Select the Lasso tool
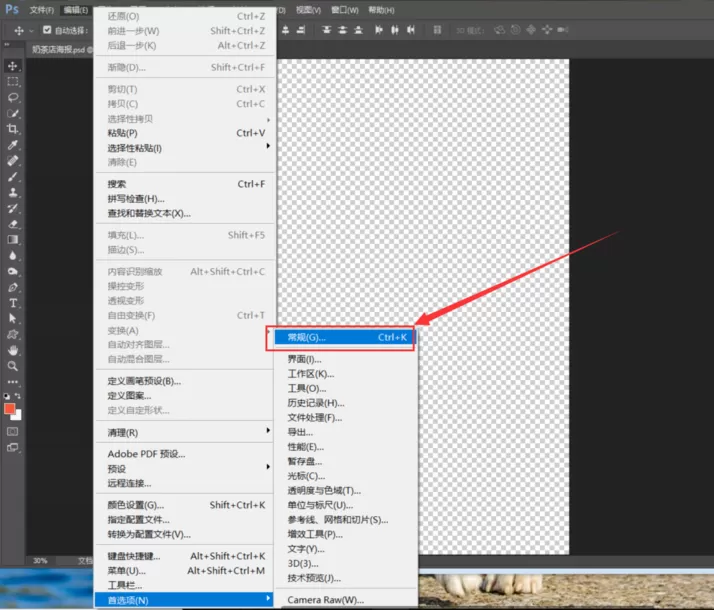Viewport: 714px width, 610px height. 13,97
